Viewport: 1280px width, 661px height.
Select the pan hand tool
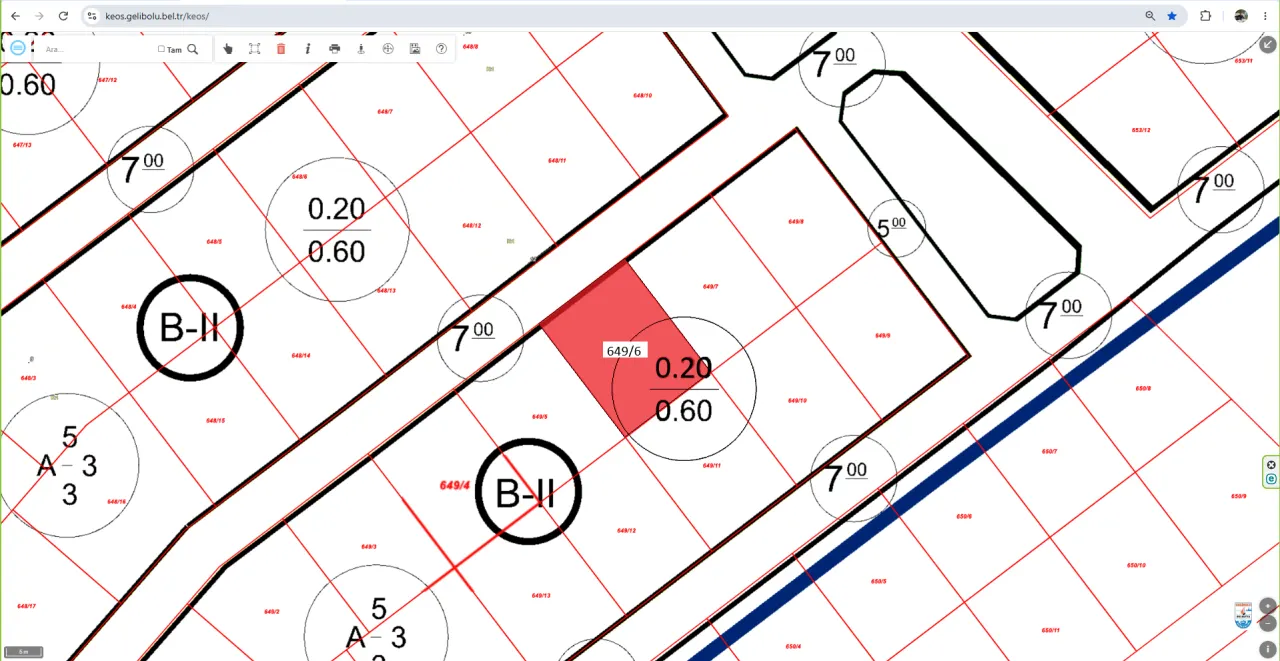(228, 48)
